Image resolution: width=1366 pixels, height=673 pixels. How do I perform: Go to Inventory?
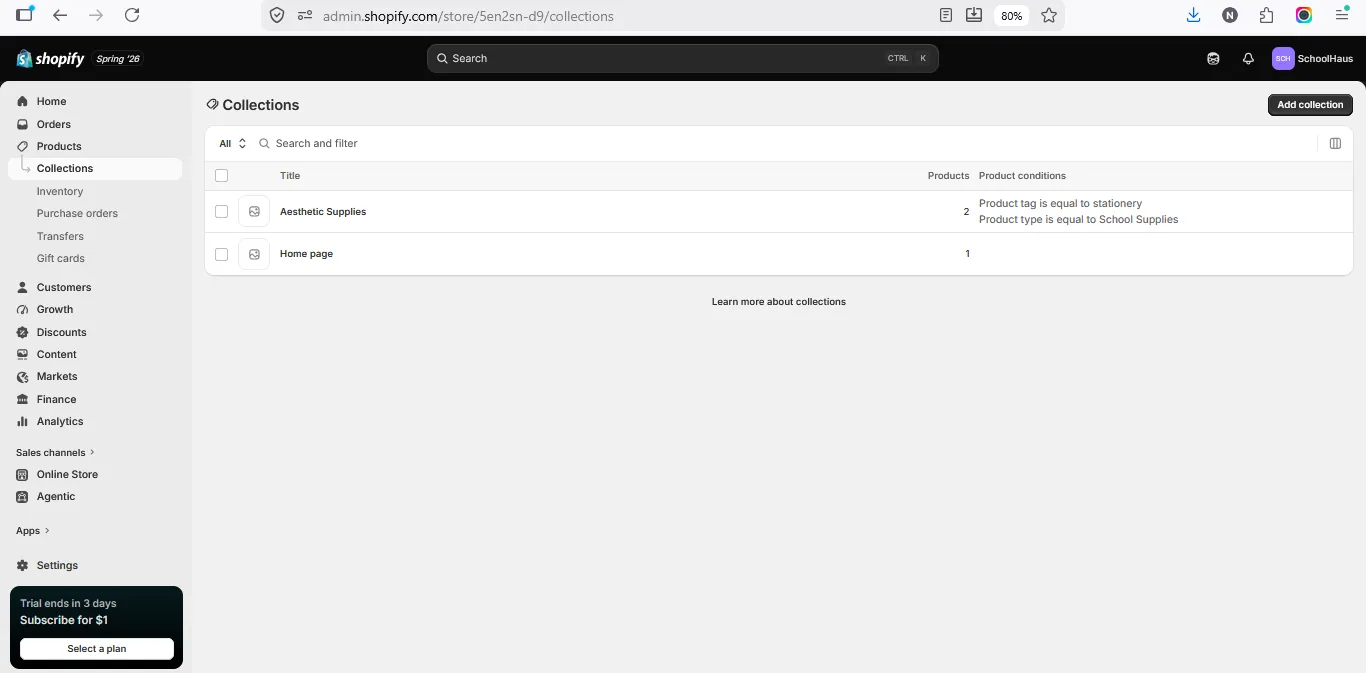point(60,191)
